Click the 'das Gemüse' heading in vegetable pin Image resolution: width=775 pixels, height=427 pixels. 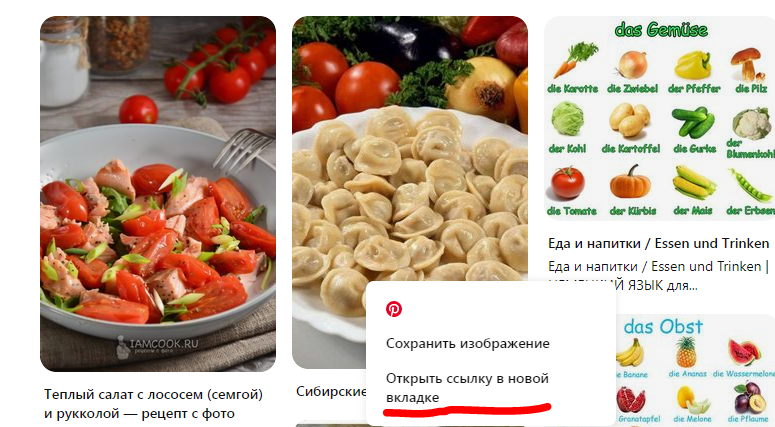coord(661,30)
